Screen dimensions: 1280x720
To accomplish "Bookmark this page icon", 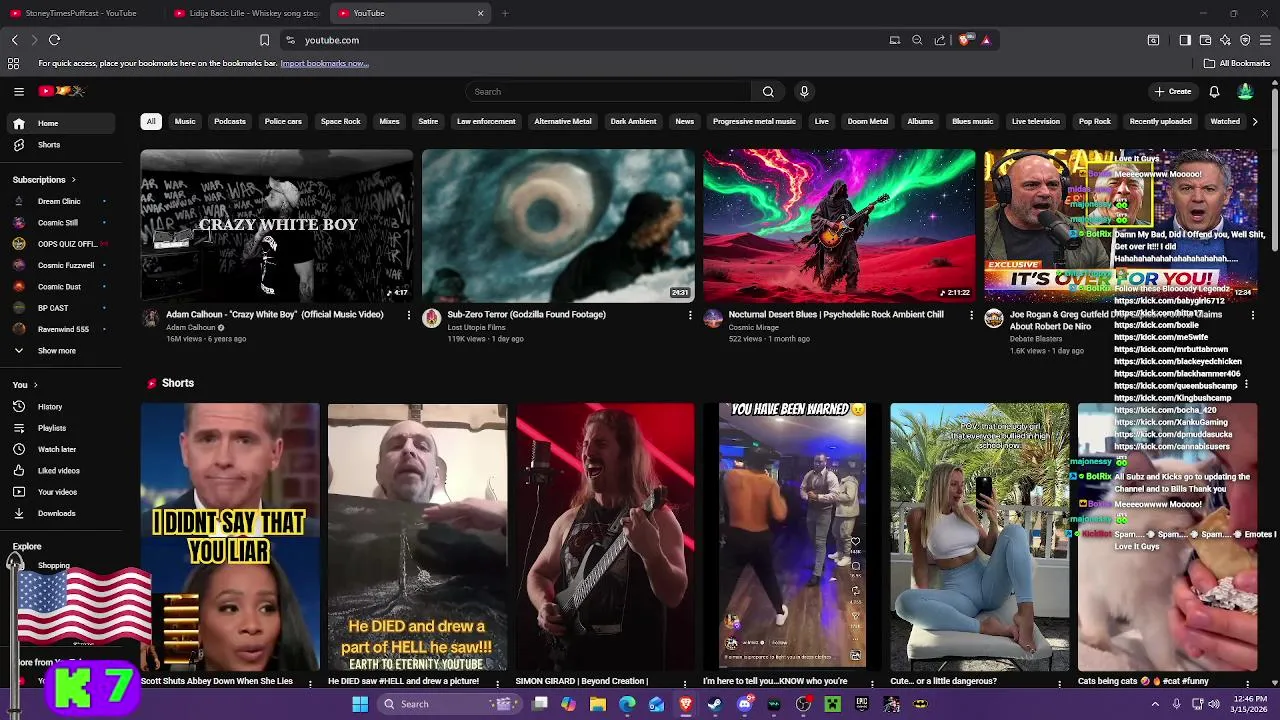I will [x=264, y=40].
